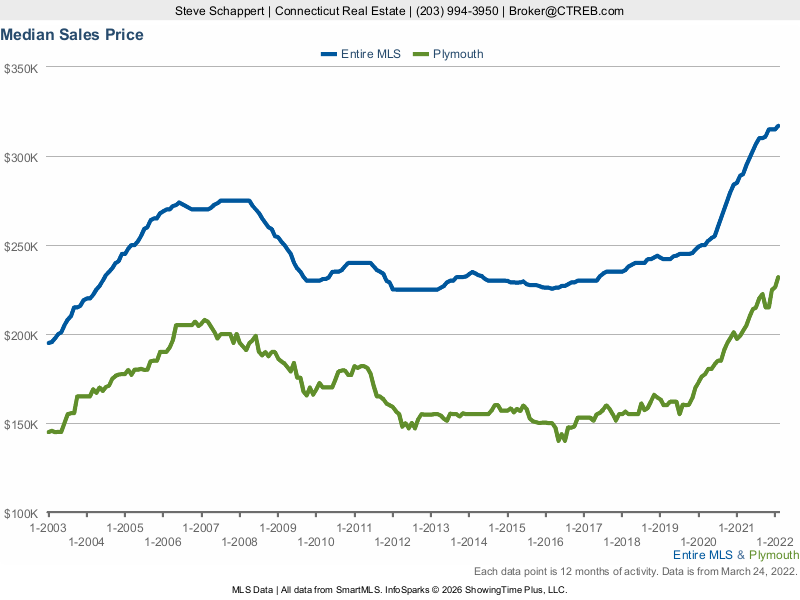Click blue Entire MLS text at bottom right

pyautogui.click(x=703, y=555)
